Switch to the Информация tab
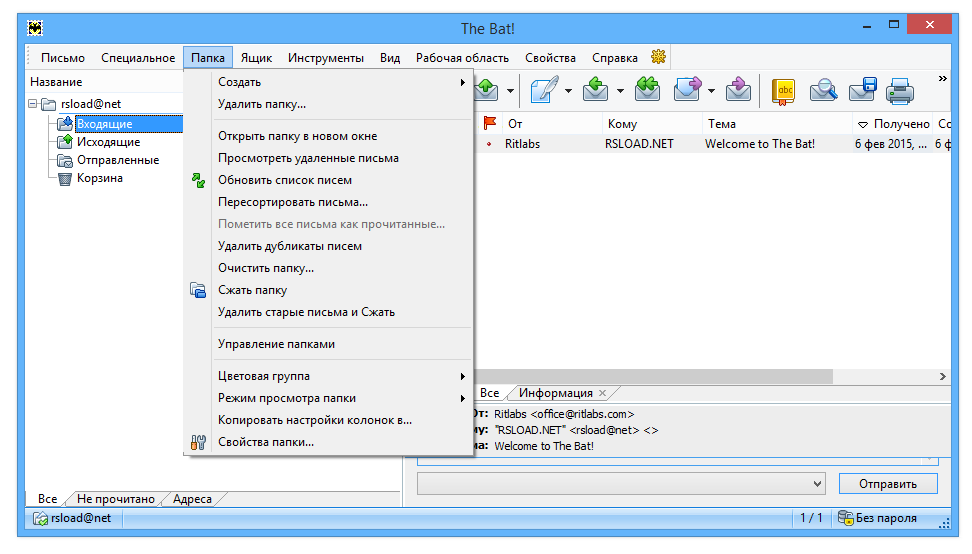972x554 pixels. click(x=555, y=393)
